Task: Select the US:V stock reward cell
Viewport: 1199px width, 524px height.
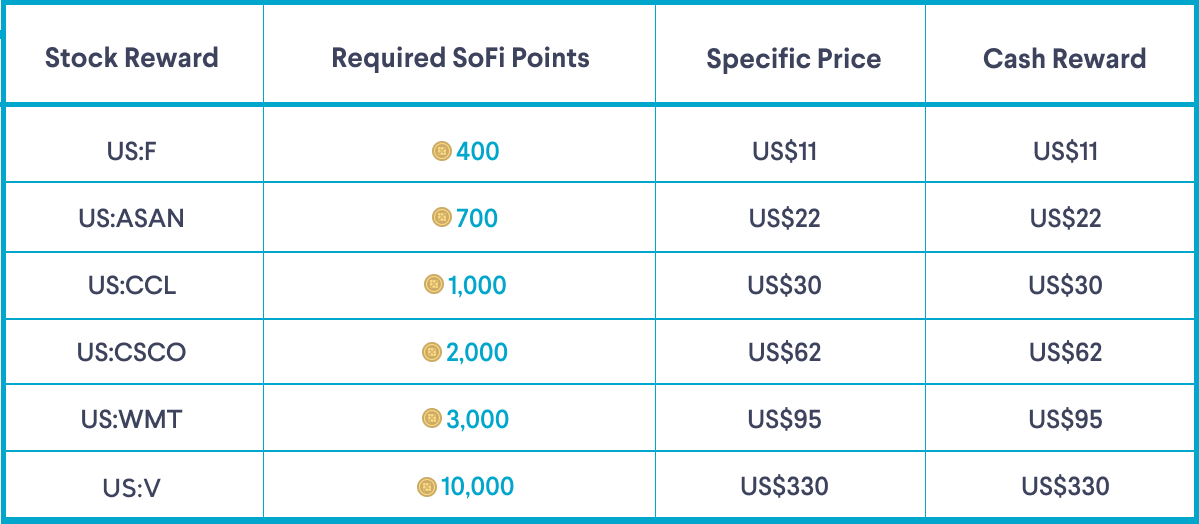Action: pyautogui.click(x=131, y=487)
